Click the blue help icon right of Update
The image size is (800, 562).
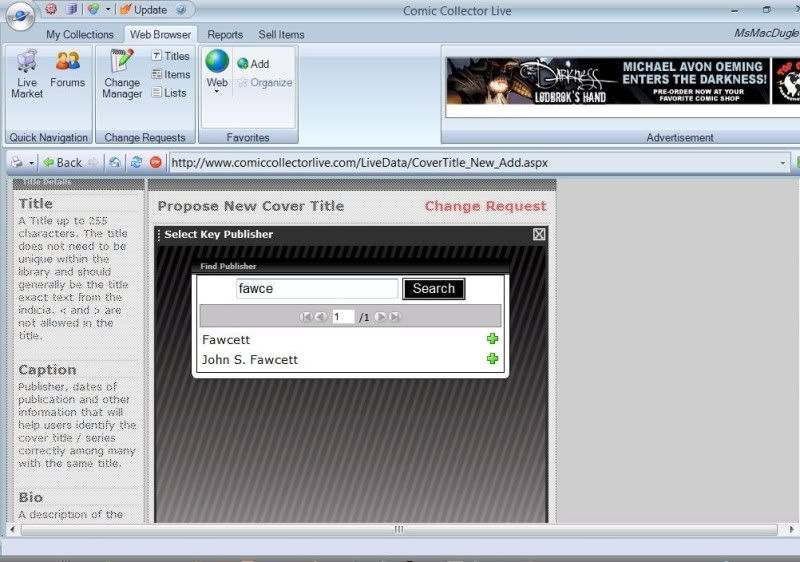coord(180,9)
